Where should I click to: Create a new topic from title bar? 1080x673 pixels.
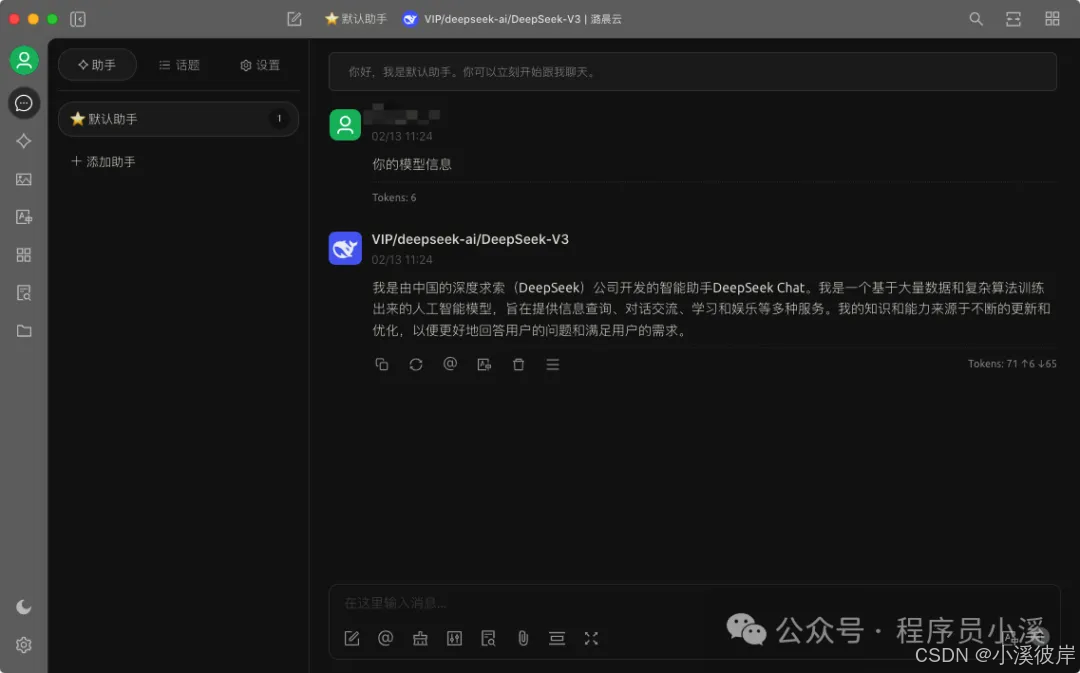[294, 19]
